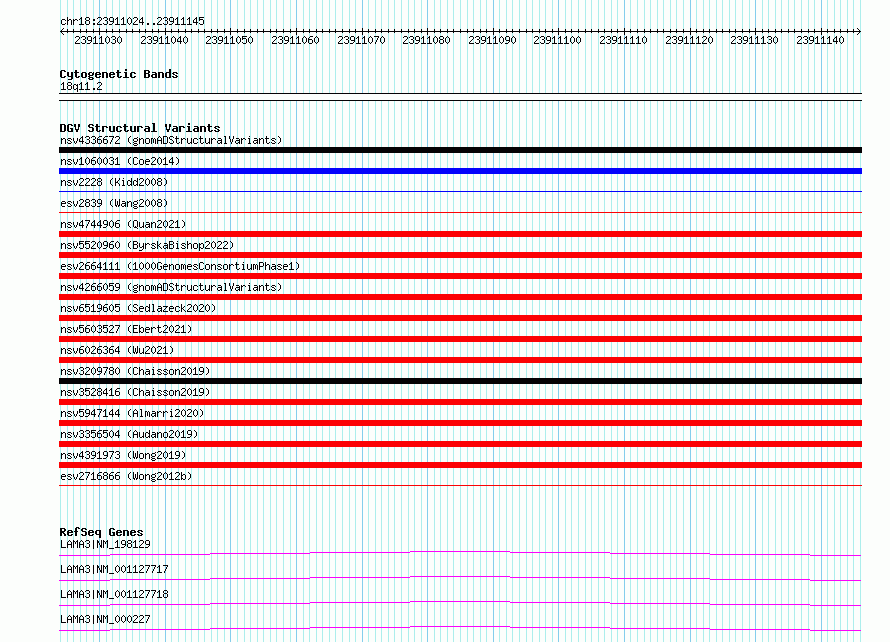Click ruler position 23911140

pyautogui.click(x=820, y=40)
